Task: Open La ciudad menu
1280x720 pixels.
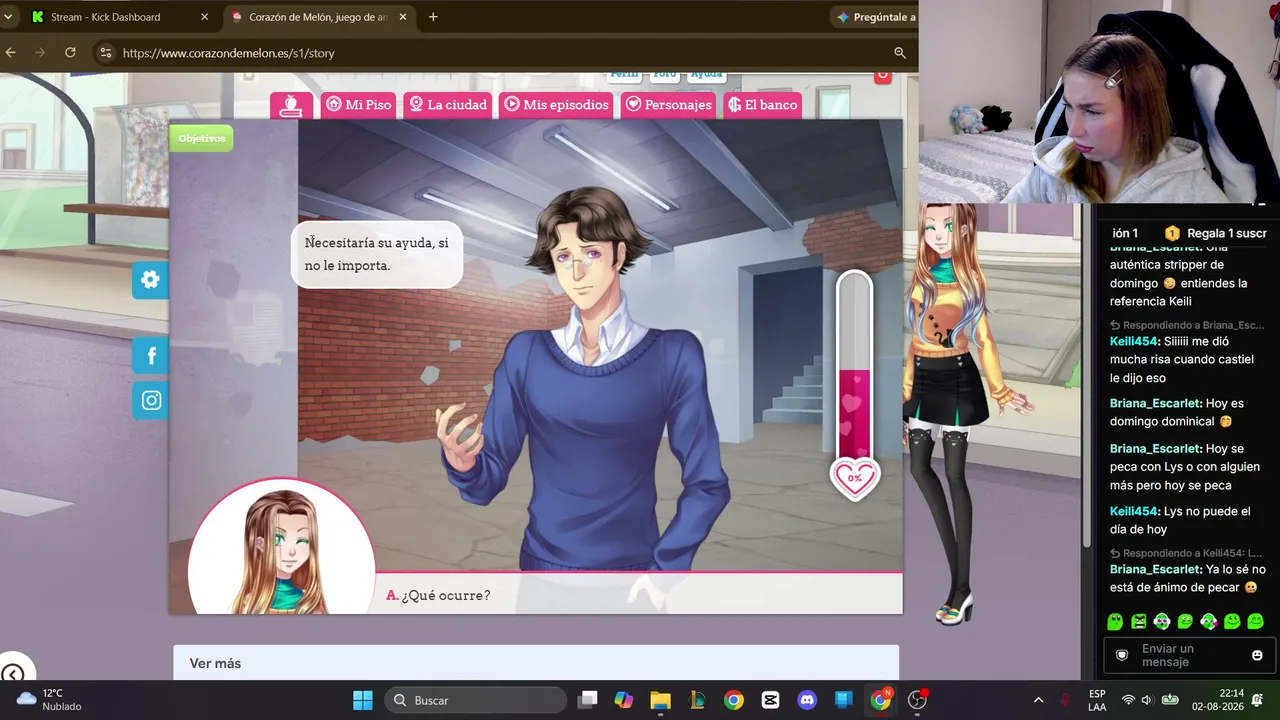Action: point(447,105)
